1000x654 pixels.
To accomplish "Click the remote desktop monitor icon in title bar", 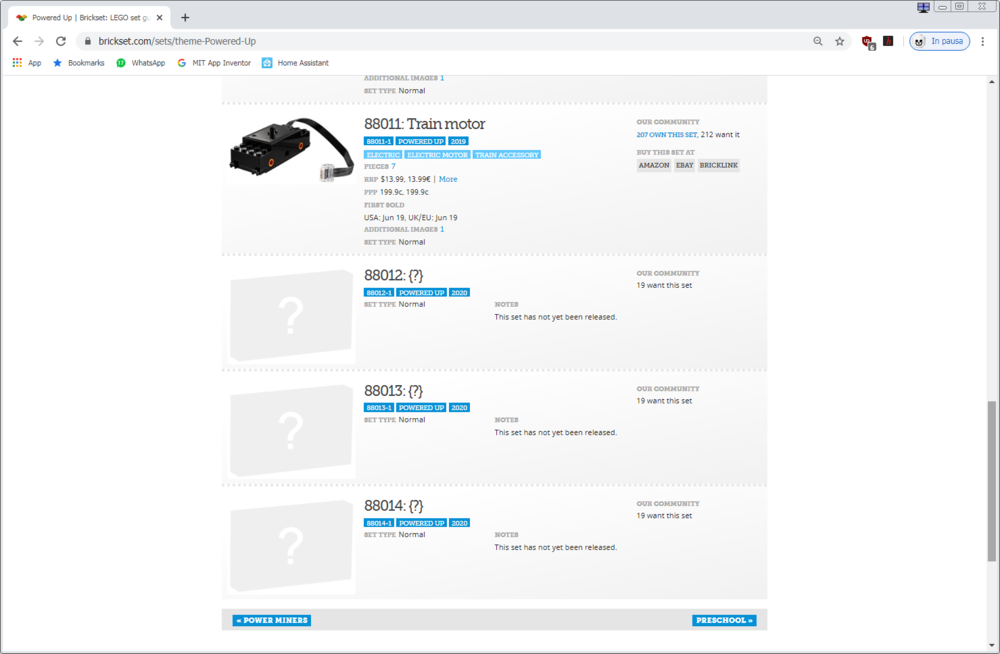I will coord(923,7).
